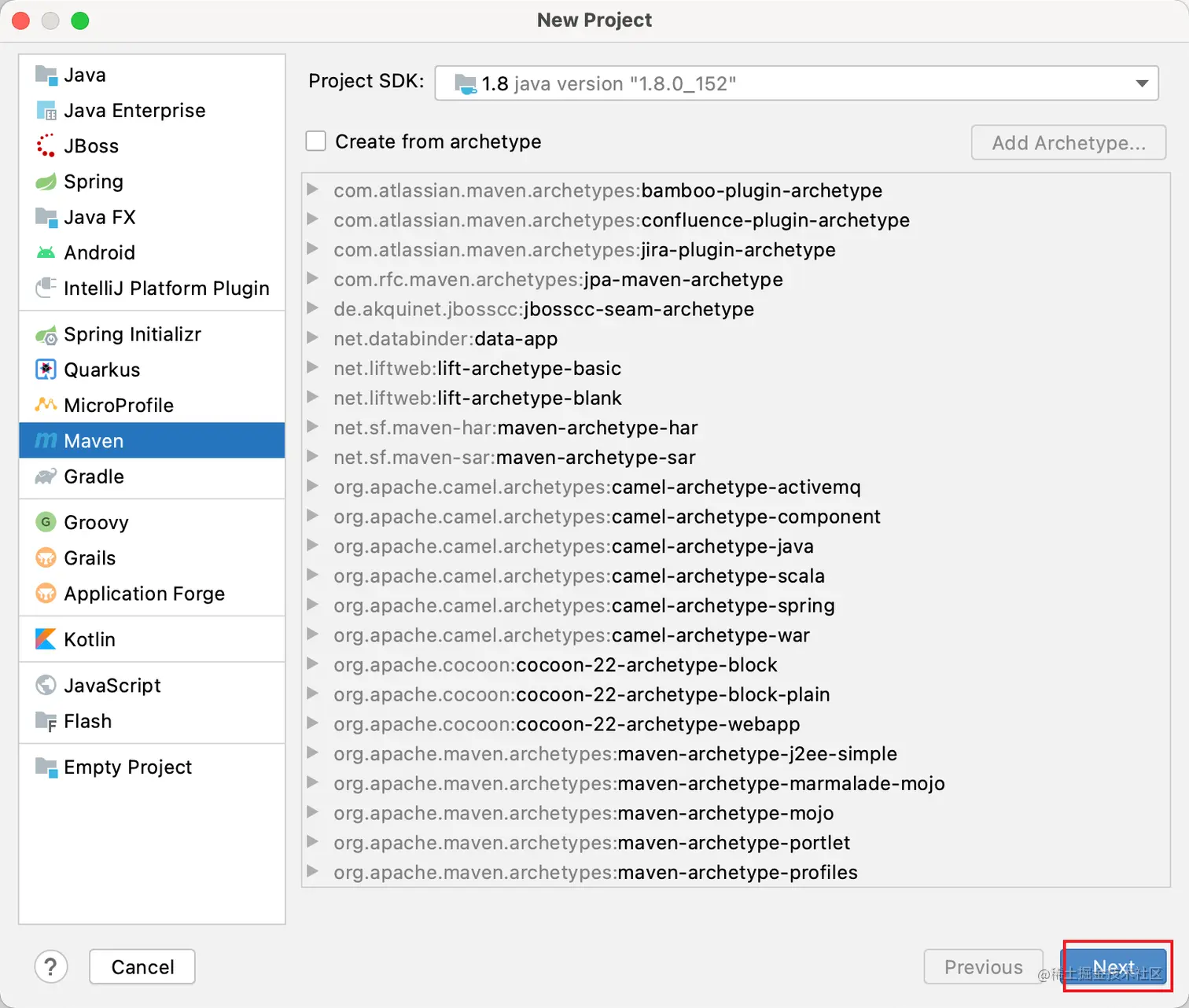Select Kotlin project category
The height and width of the screenshot is (1008, 1189).
152,639
